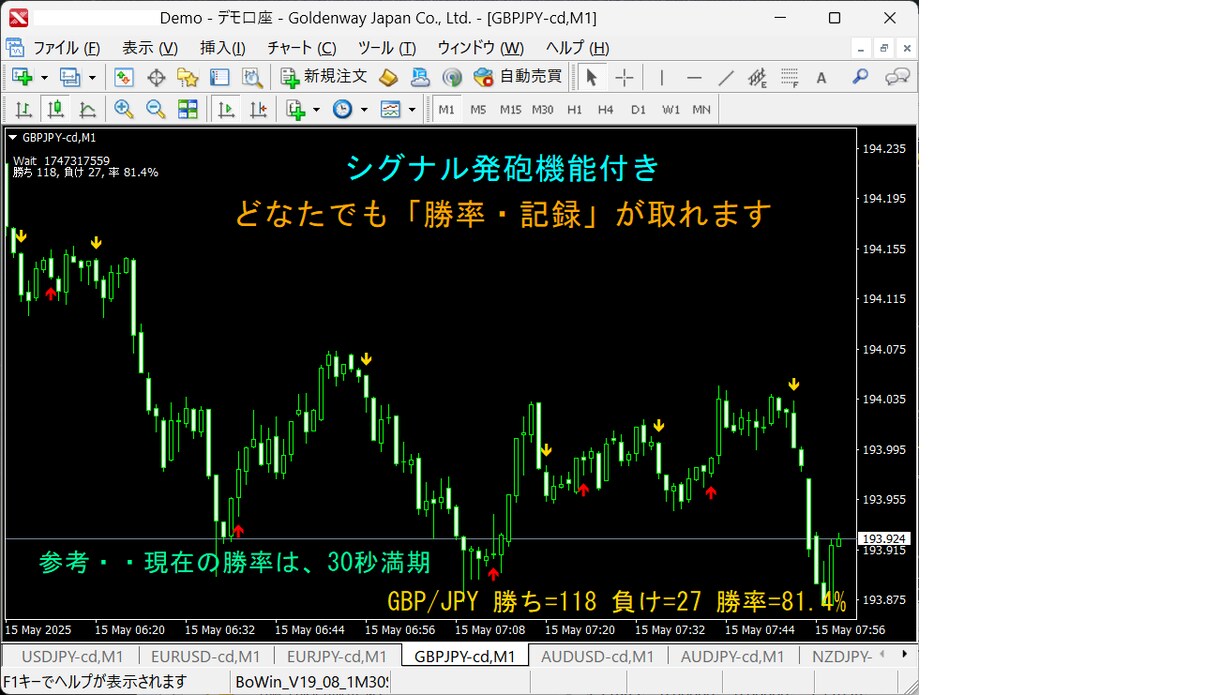Open the Profiles icon
This screenshot has width=1220, height=695.
pos(70,77)
